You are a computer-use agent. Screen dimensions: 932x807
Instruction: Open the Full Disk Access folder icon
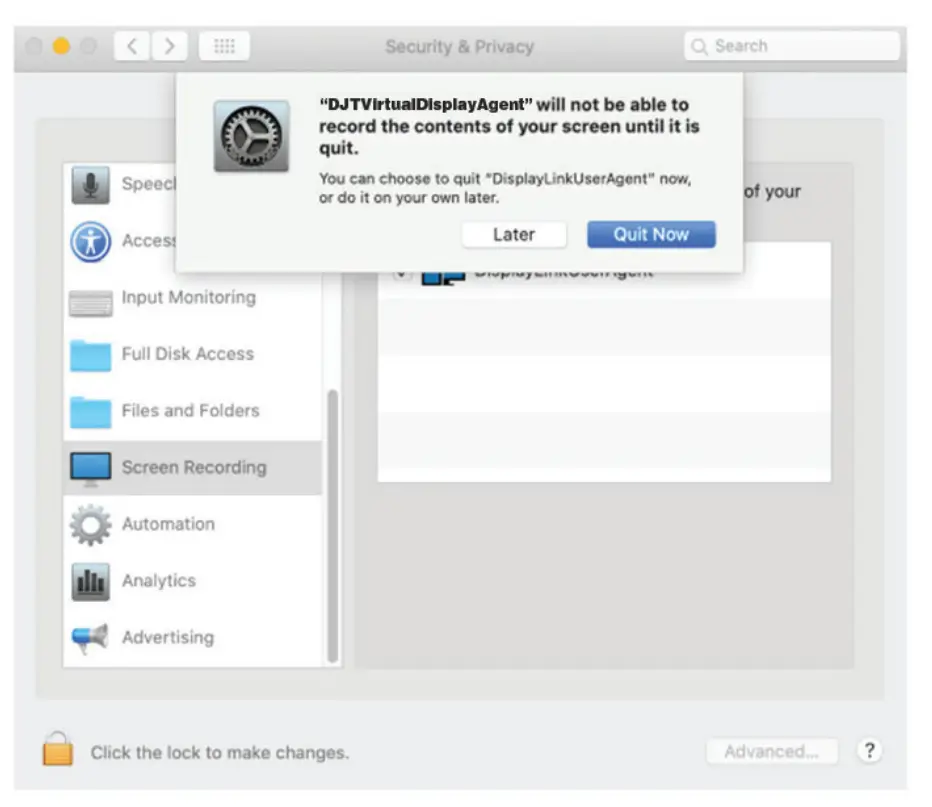(90, 353)
